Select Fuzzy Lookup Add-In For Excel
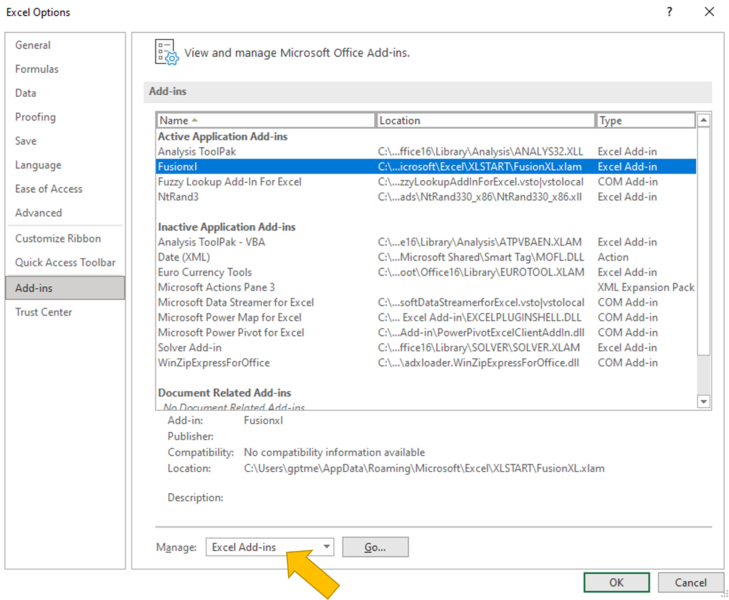The height and width of the screenshot is (600, 729). (426, 182)
